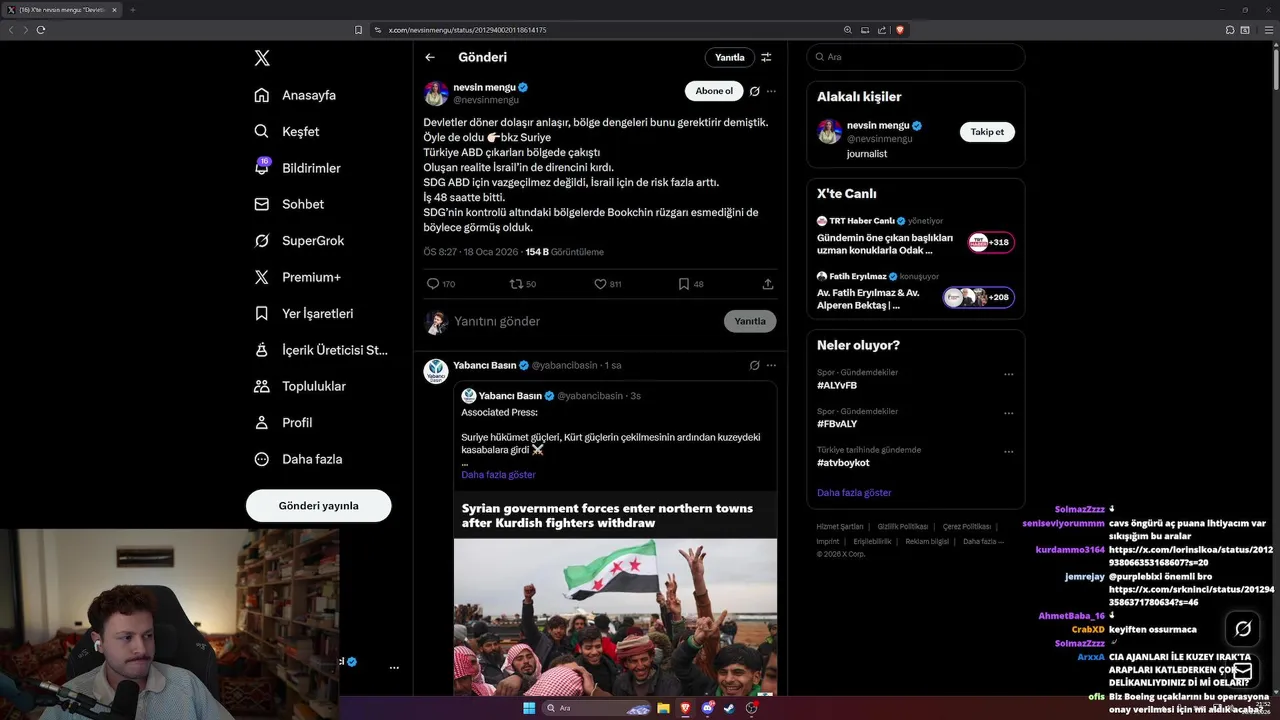This screenshot has width=1280, height=720.
Task: Open TRT Haber Canlı live broadcast
Action: (x=915, y=236)
